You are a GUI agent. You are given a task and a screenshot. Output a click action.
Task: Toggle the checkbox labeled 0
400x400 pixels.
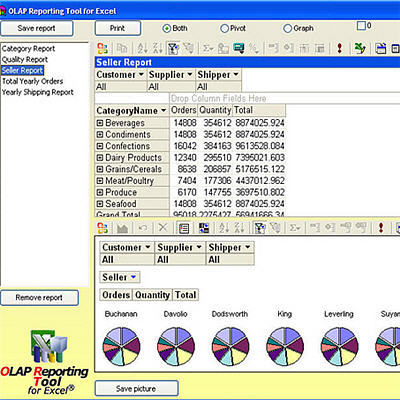[x=361, y=26]
